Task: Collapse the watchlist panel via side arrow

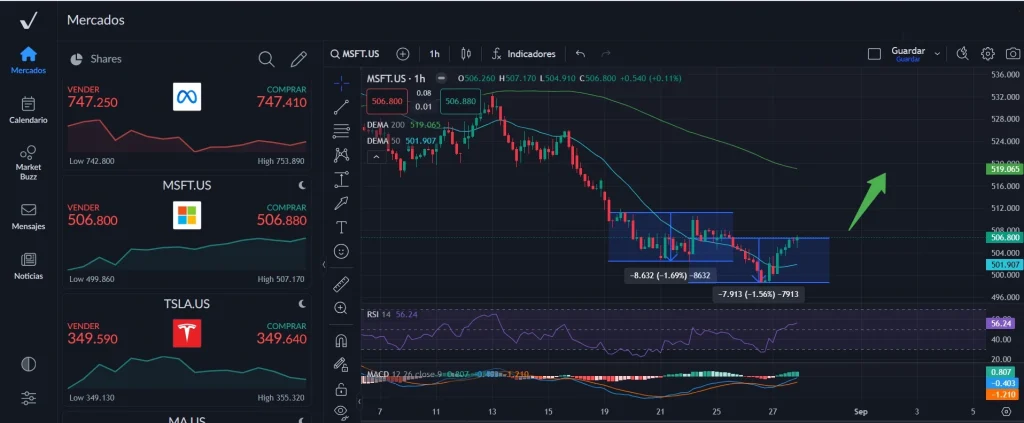Action: click(324, 264)
